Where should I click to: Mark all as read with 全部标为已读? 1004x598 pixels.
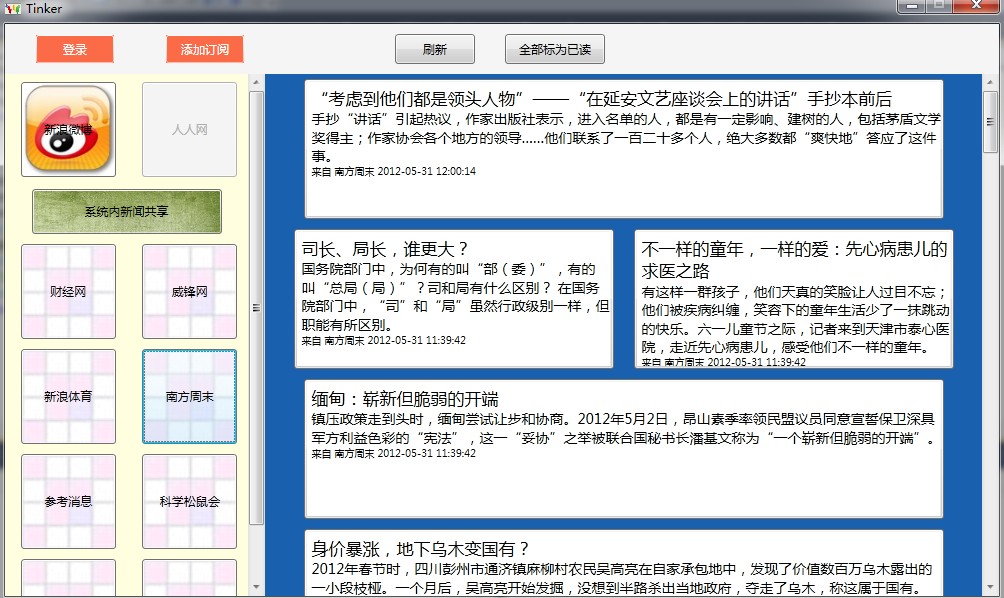[555, 49]
